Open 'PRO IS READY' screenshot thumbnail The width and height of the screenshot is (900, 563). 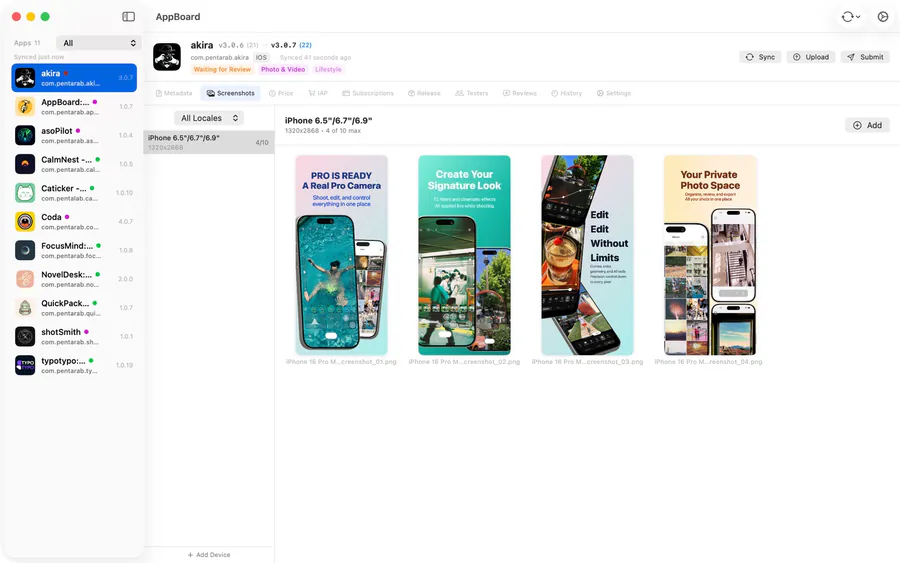point(342,255)
